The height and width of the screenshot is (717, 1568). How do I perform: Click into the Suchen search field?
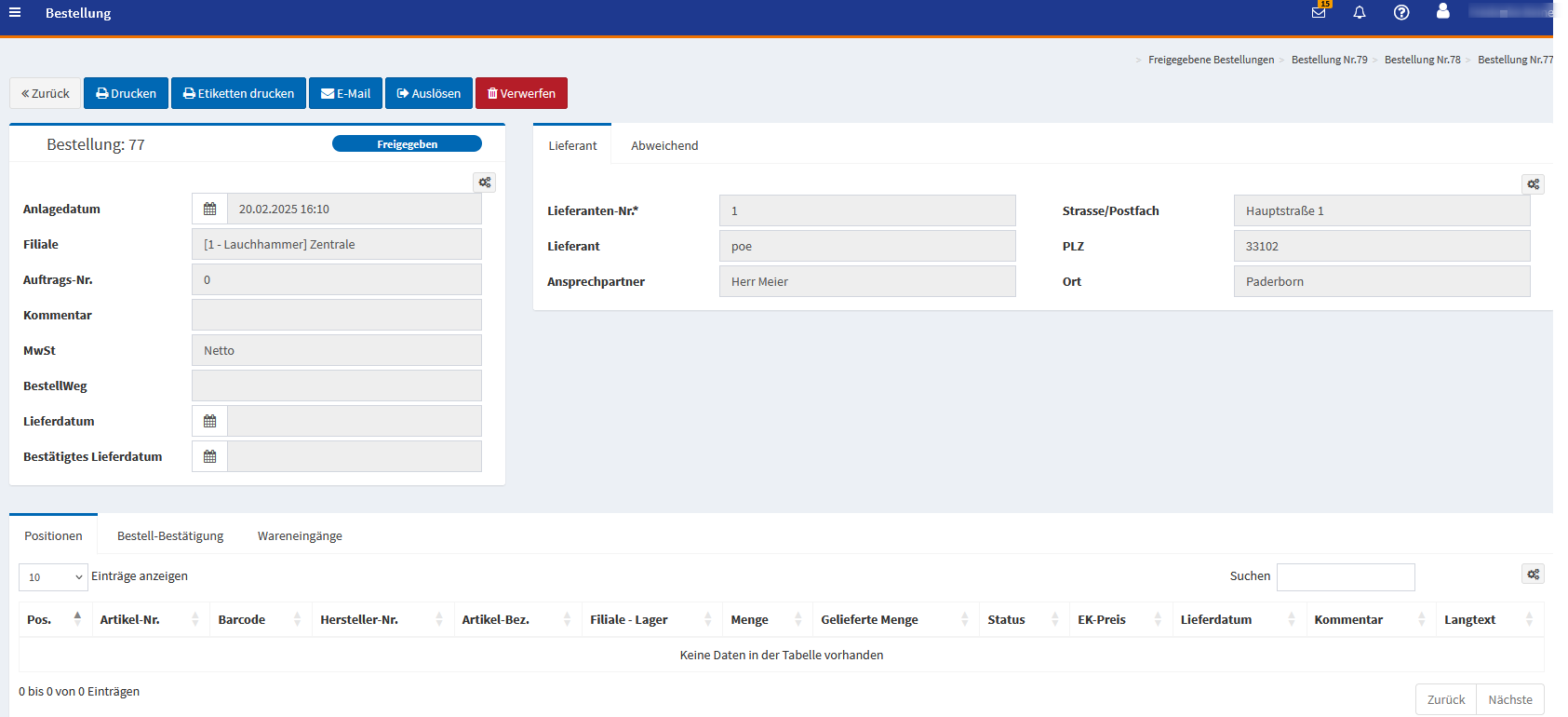click(x=1345, y=577)
